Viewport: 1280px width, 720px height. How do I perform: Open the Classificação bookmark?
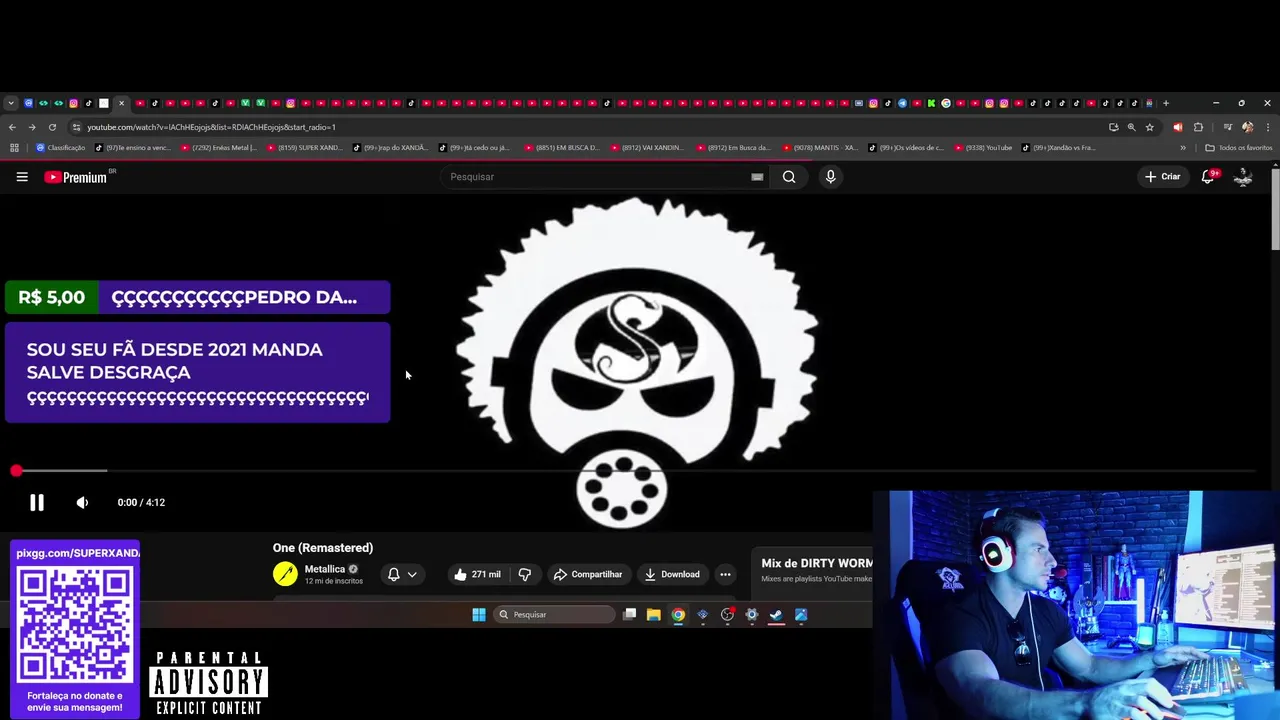pos(61,148)
